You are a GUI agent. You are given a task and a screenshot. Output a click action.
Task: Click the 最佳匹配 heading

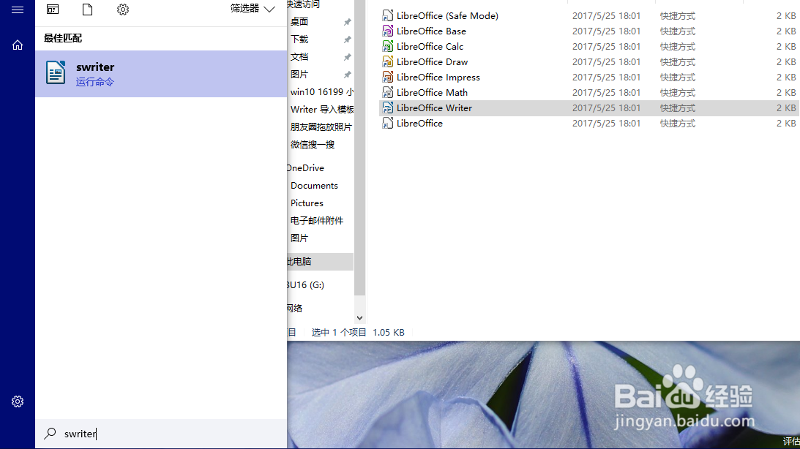(x=63, y=38)
